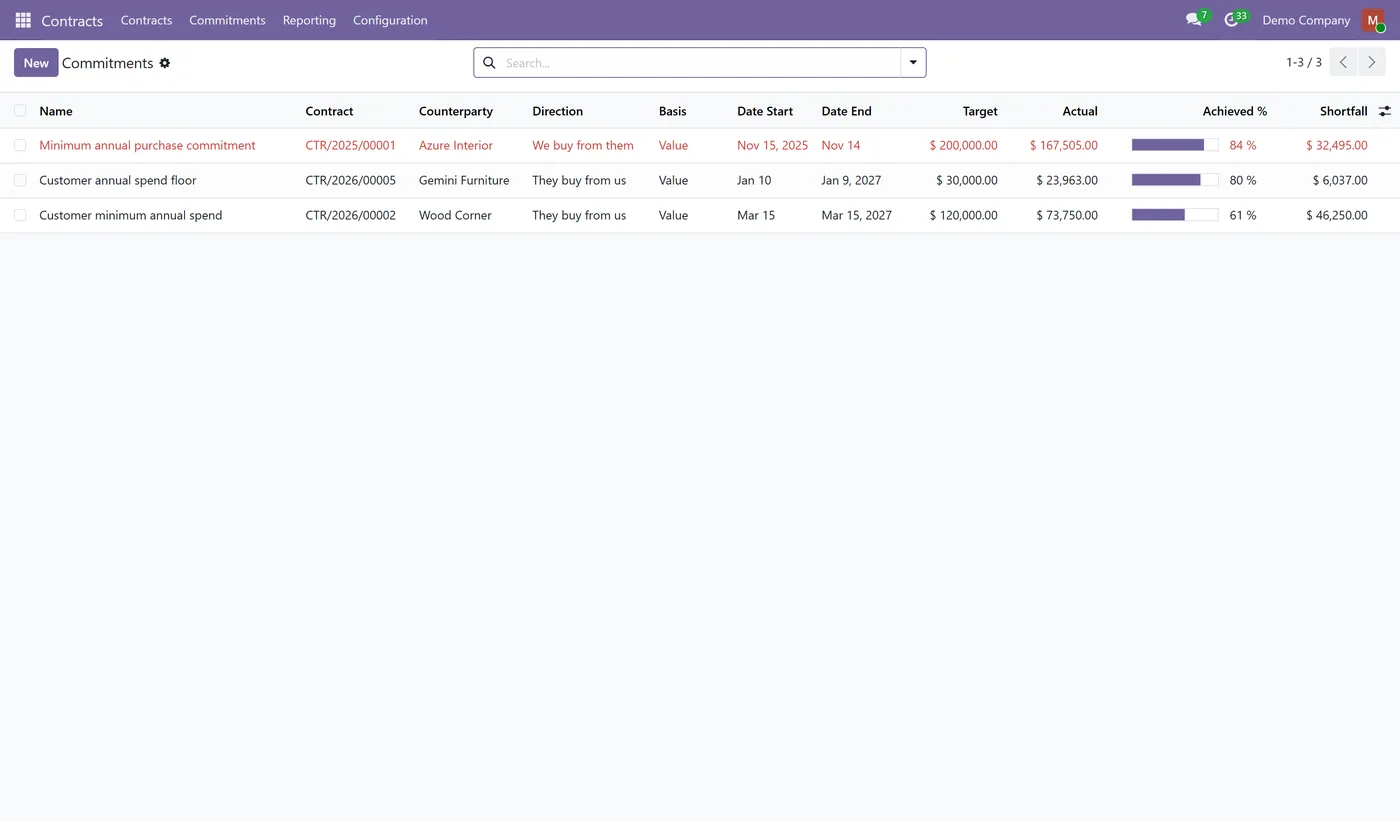Sort by the Name column header
The image size is (1400, 822).
56,111
